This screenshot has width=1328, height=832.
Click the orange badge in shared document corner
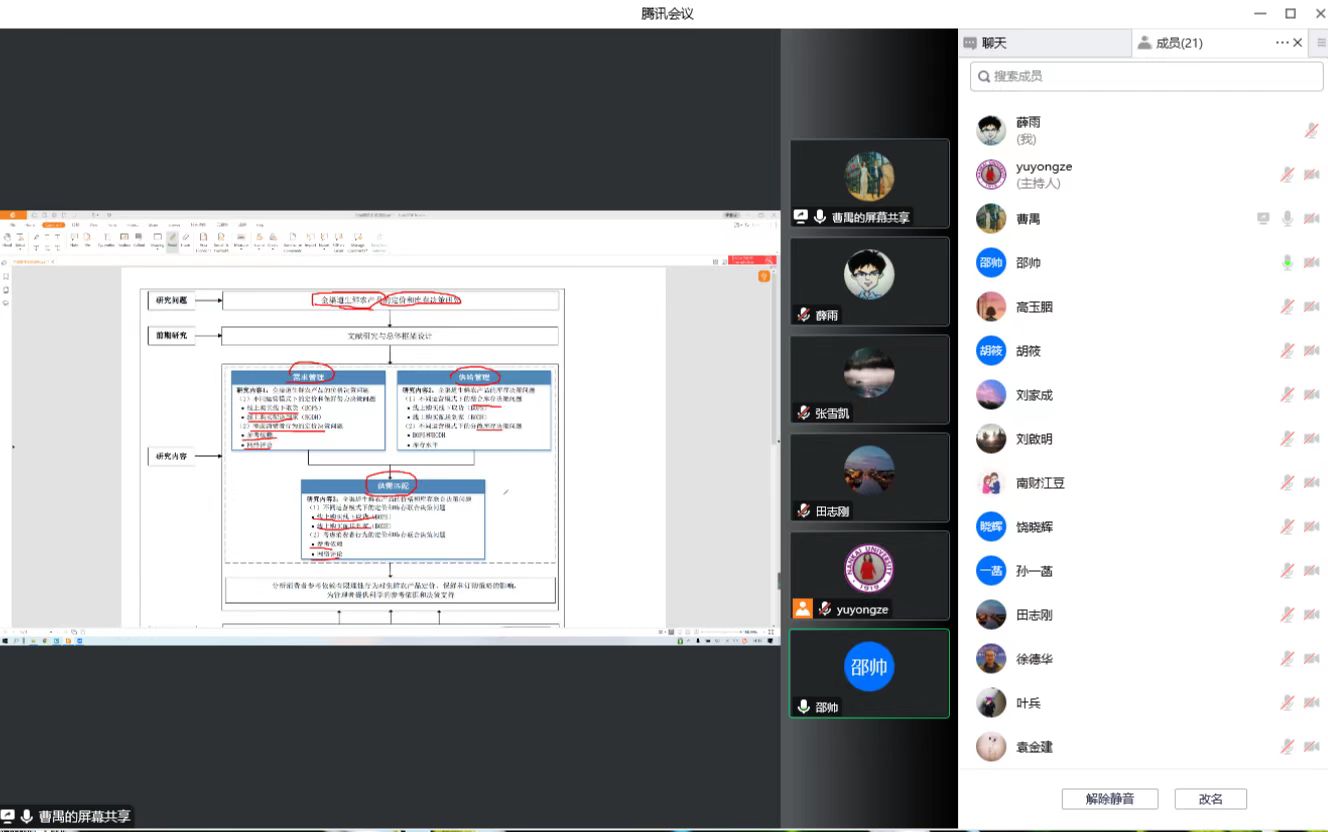(x=764, y=276)
